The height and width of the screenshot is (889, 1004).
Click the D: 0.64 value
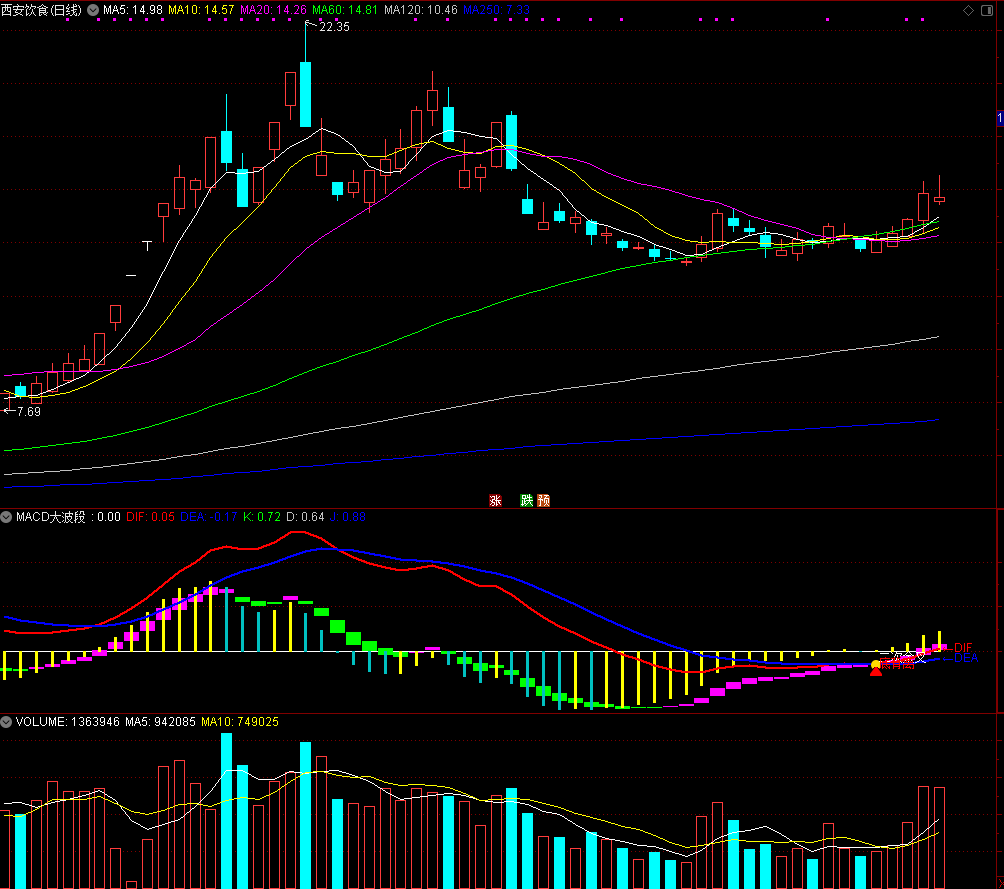305,517
